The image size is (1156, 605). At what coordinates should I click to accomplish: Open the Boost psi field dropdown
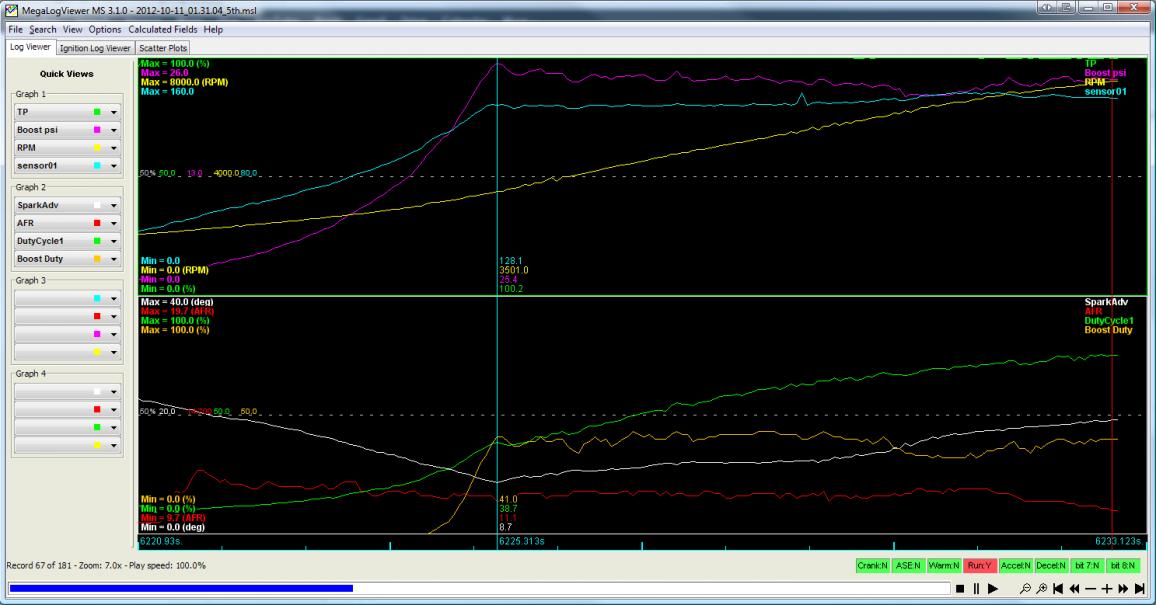[114, 130]
